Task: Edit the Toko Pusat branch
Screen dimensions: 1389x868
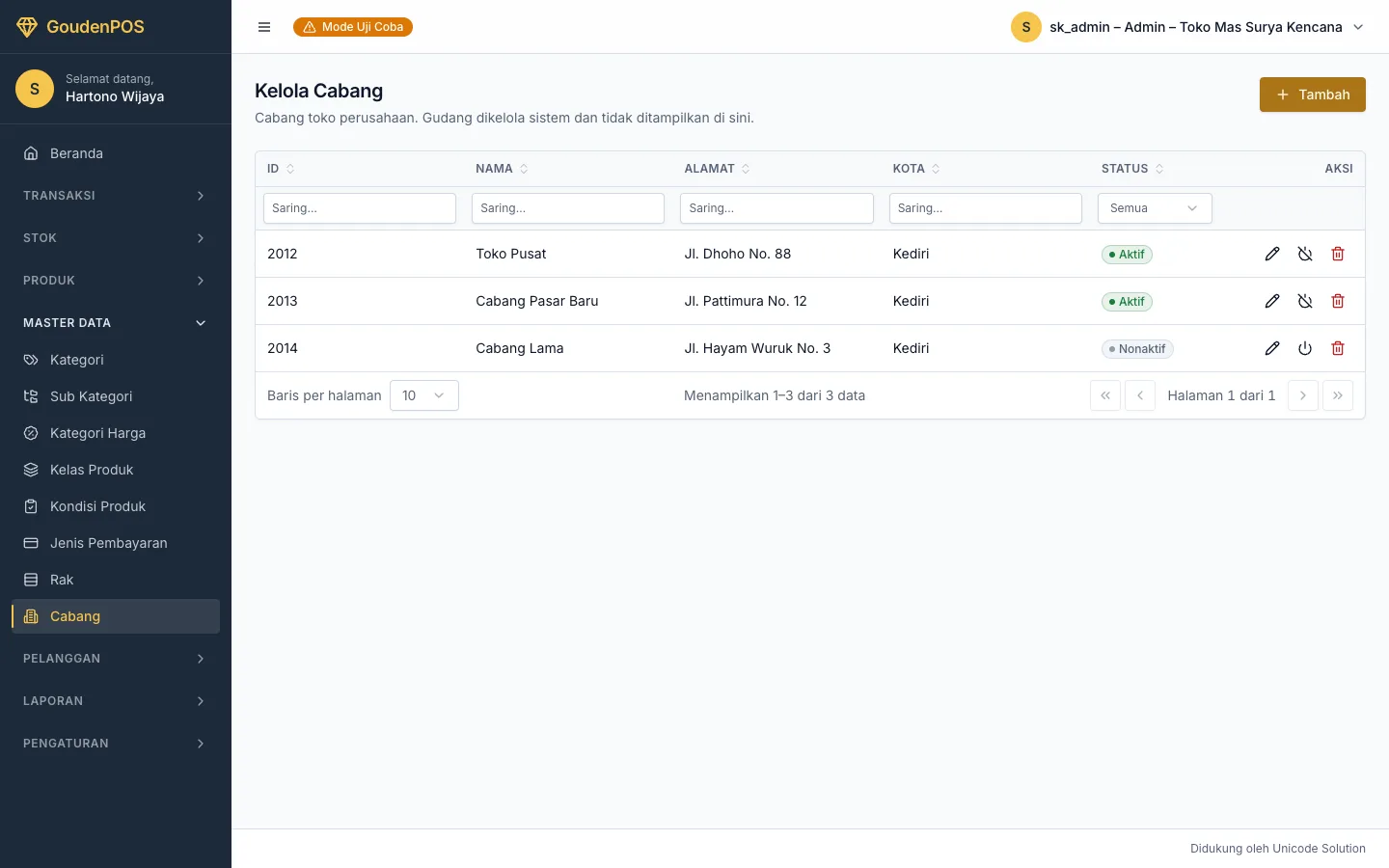Action: (1272, 254)
